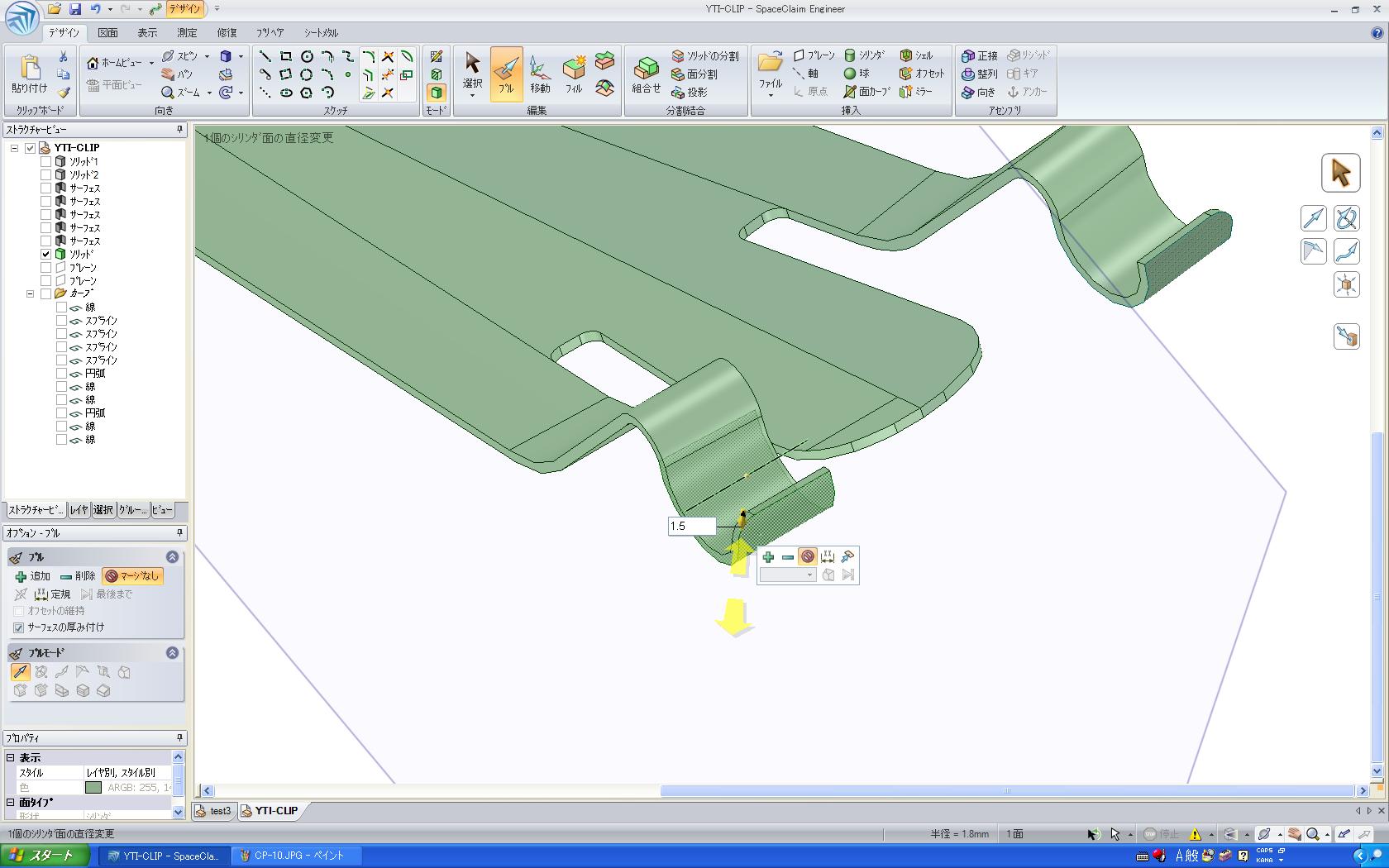
Task: Enable visibility checkbox for ソリッド1
Action: pos(46,162)
